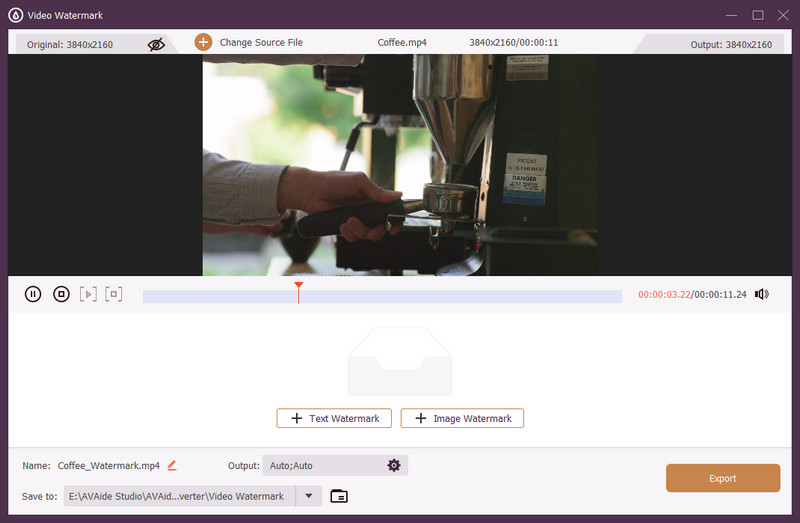Mute the volume speaker icon
This screenshot has height=523, width=800.
pyautogui.click(x=762, y=294)
